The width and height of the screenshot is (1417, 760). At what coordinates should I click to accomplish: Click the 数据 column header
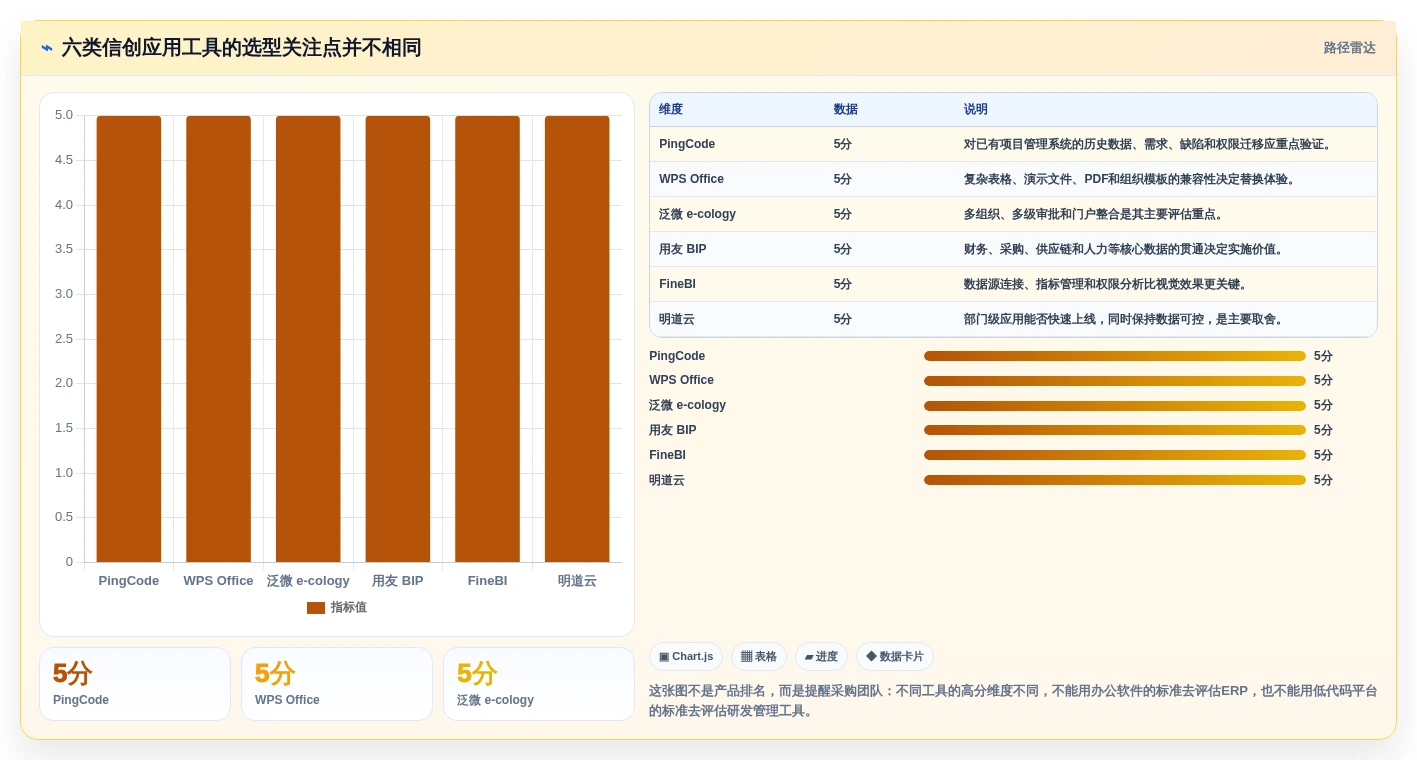[x=846, y=110]
